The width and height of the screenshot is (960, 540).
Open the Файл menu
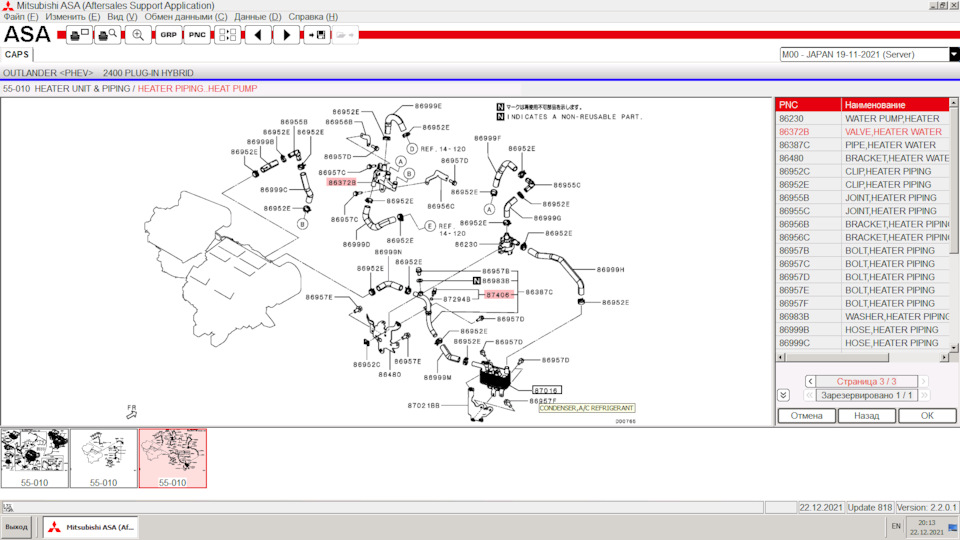click(20, 17)
